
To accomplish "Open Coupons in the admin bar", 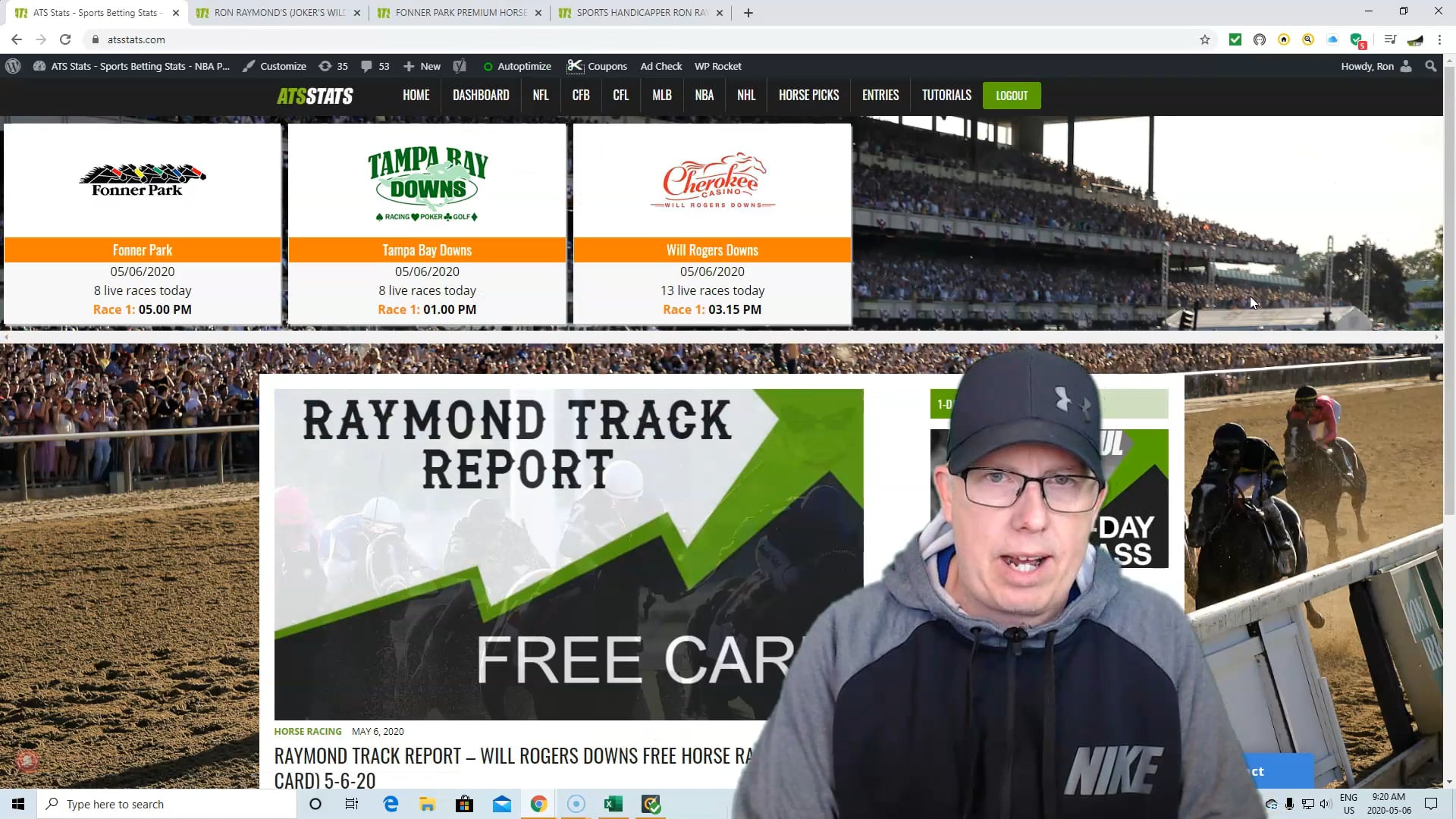I will tap(597, 66).
